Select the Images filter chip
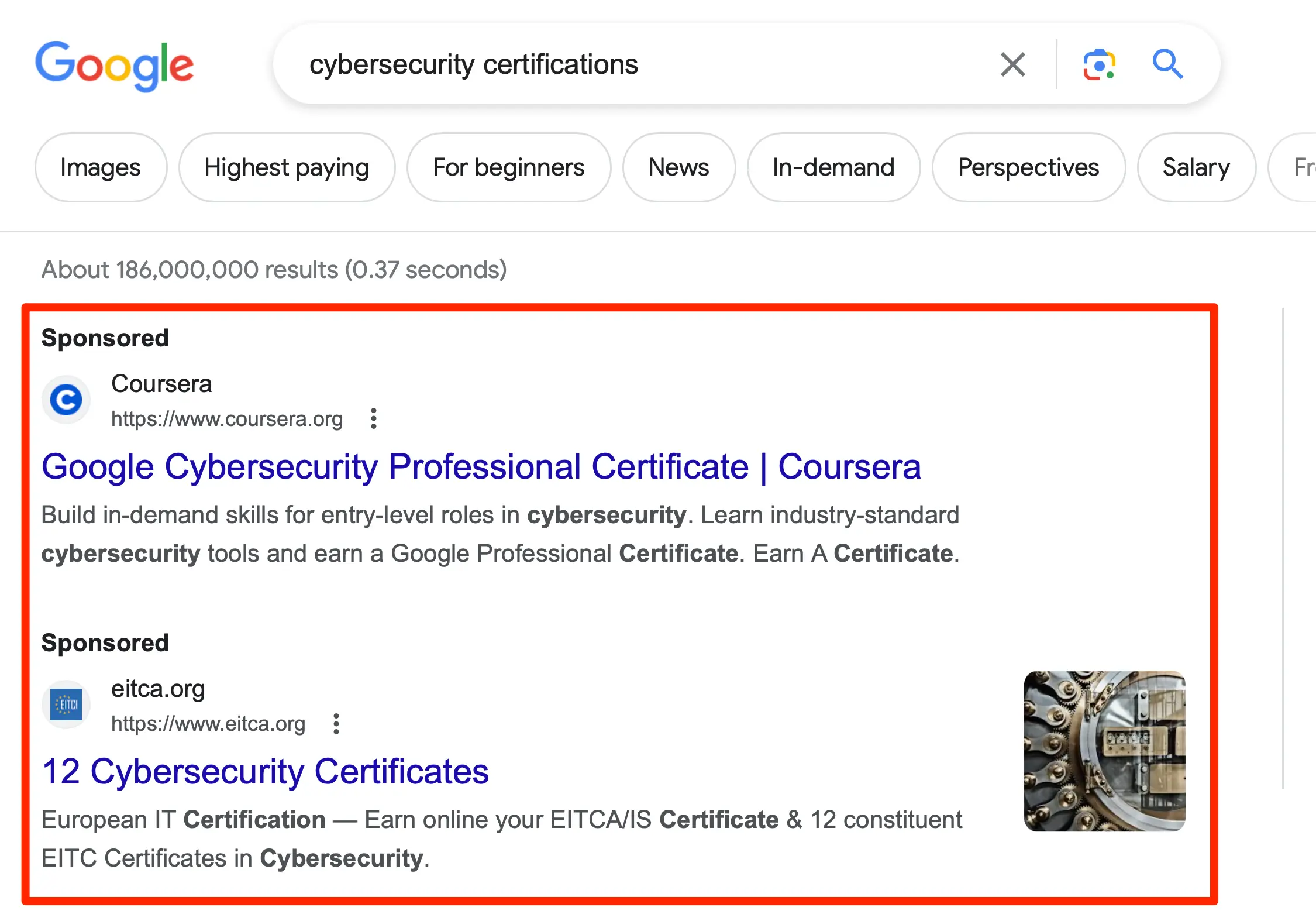Viewport: 1316px width, 921px height. 101,167
